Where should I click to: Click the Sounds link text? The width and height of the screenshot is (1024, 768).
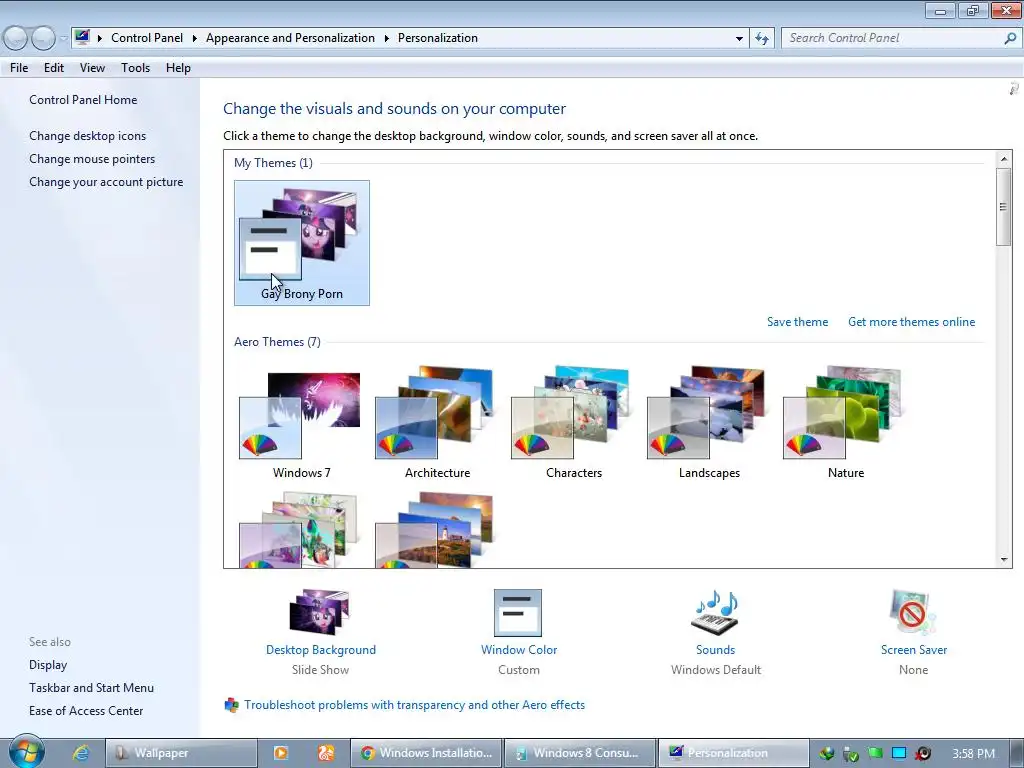[x=715, y=650]
